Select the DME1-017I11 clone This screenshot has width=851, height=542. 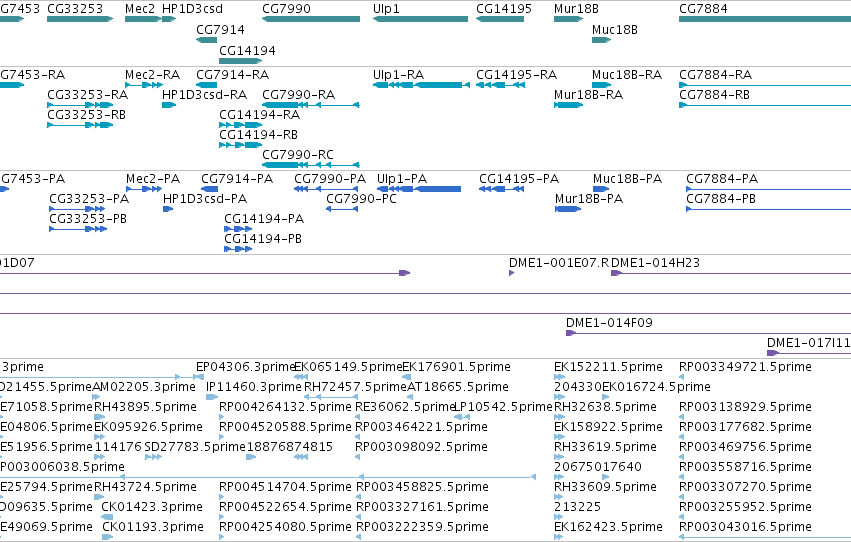pyautogui.click(x=809, y=353)
